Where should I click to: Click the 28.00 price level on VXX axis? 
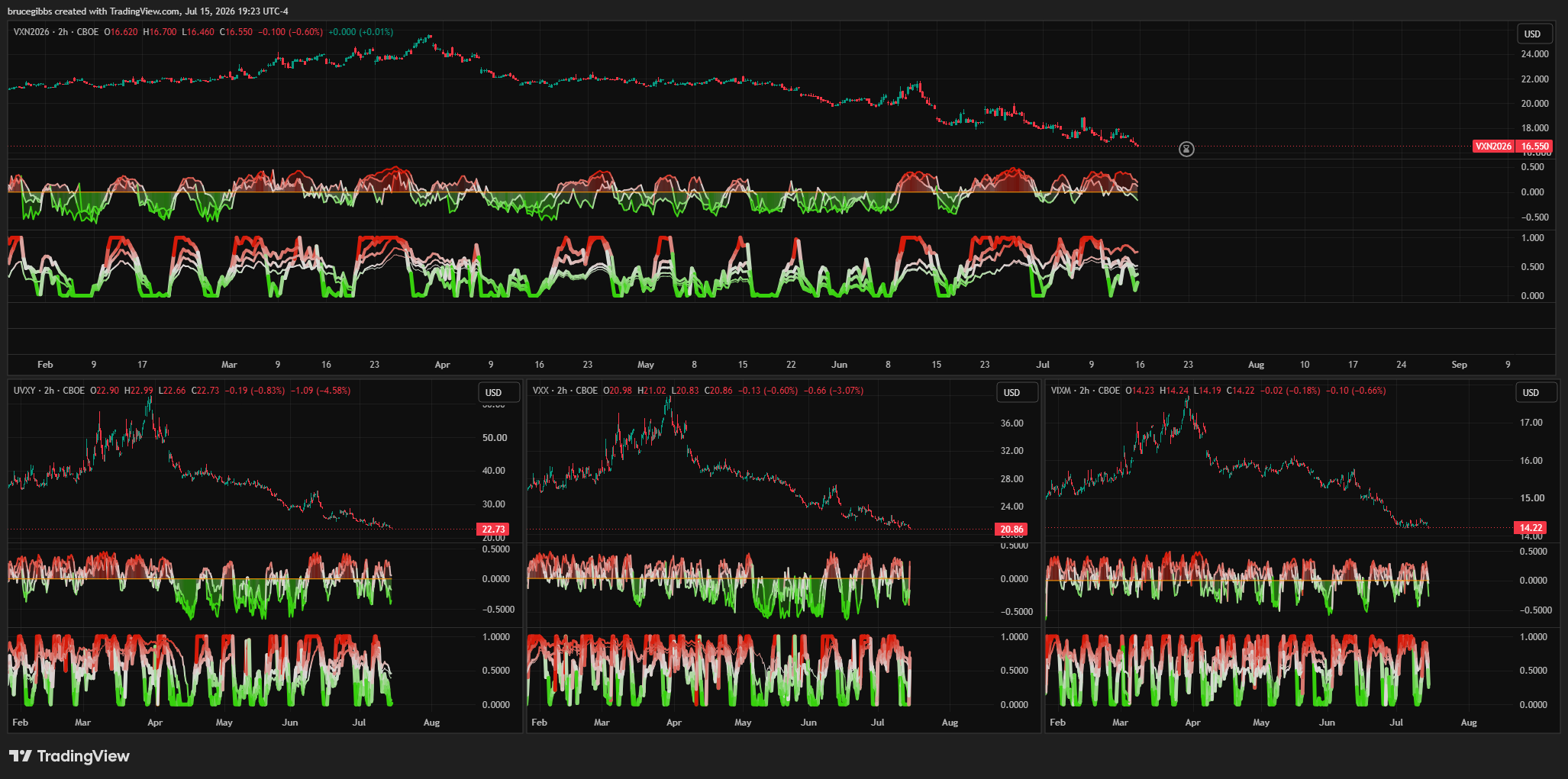click(1012, 479)
